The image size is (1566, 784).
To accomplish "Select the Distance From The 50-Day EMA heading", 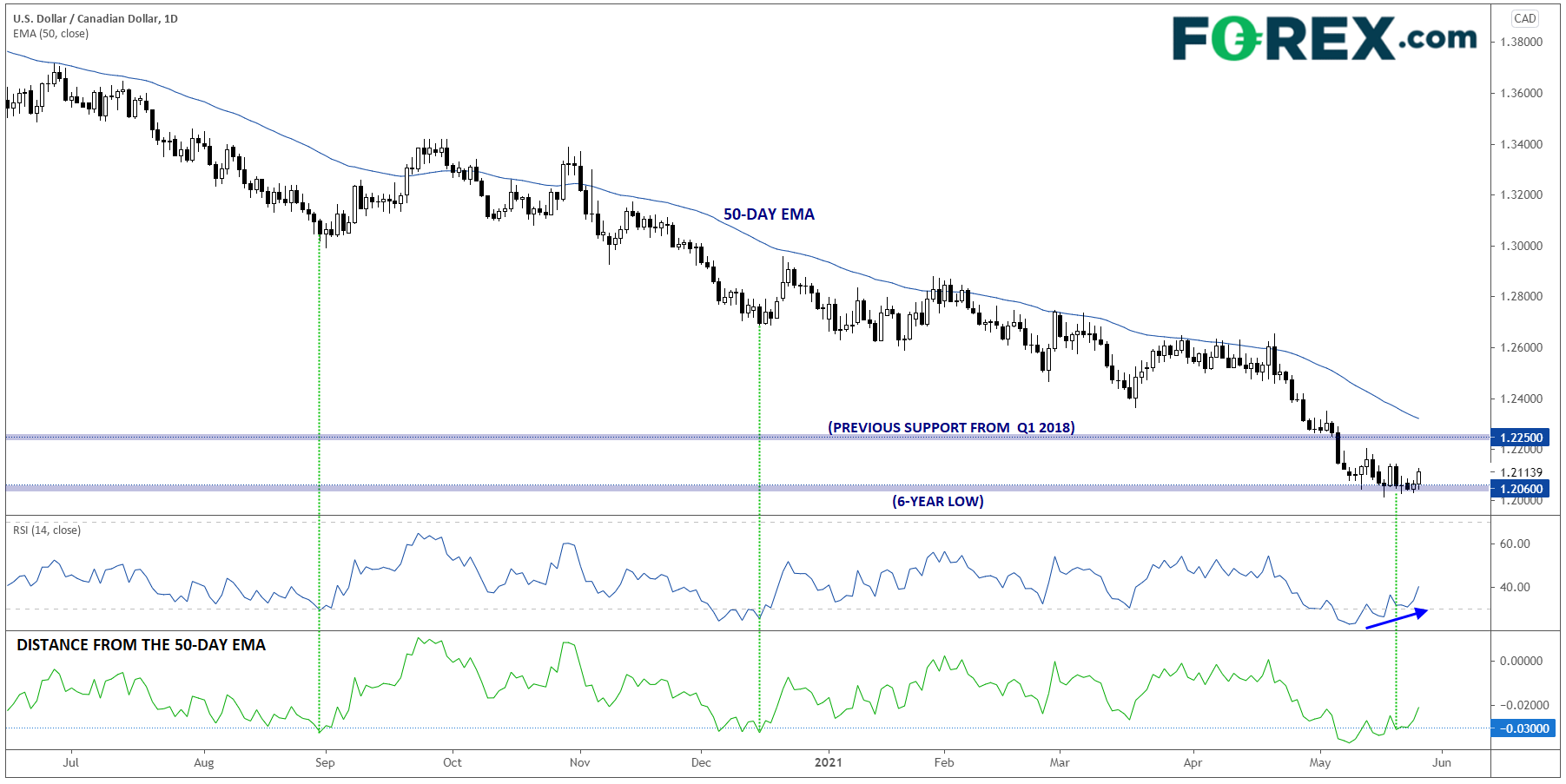I will 141,645.
